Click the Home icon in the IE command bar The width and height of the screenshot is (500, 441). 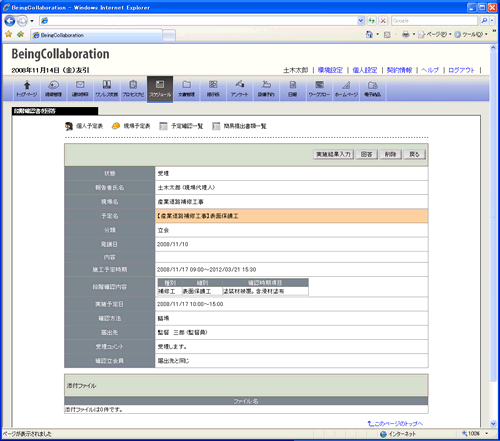[x=369, y=34]
